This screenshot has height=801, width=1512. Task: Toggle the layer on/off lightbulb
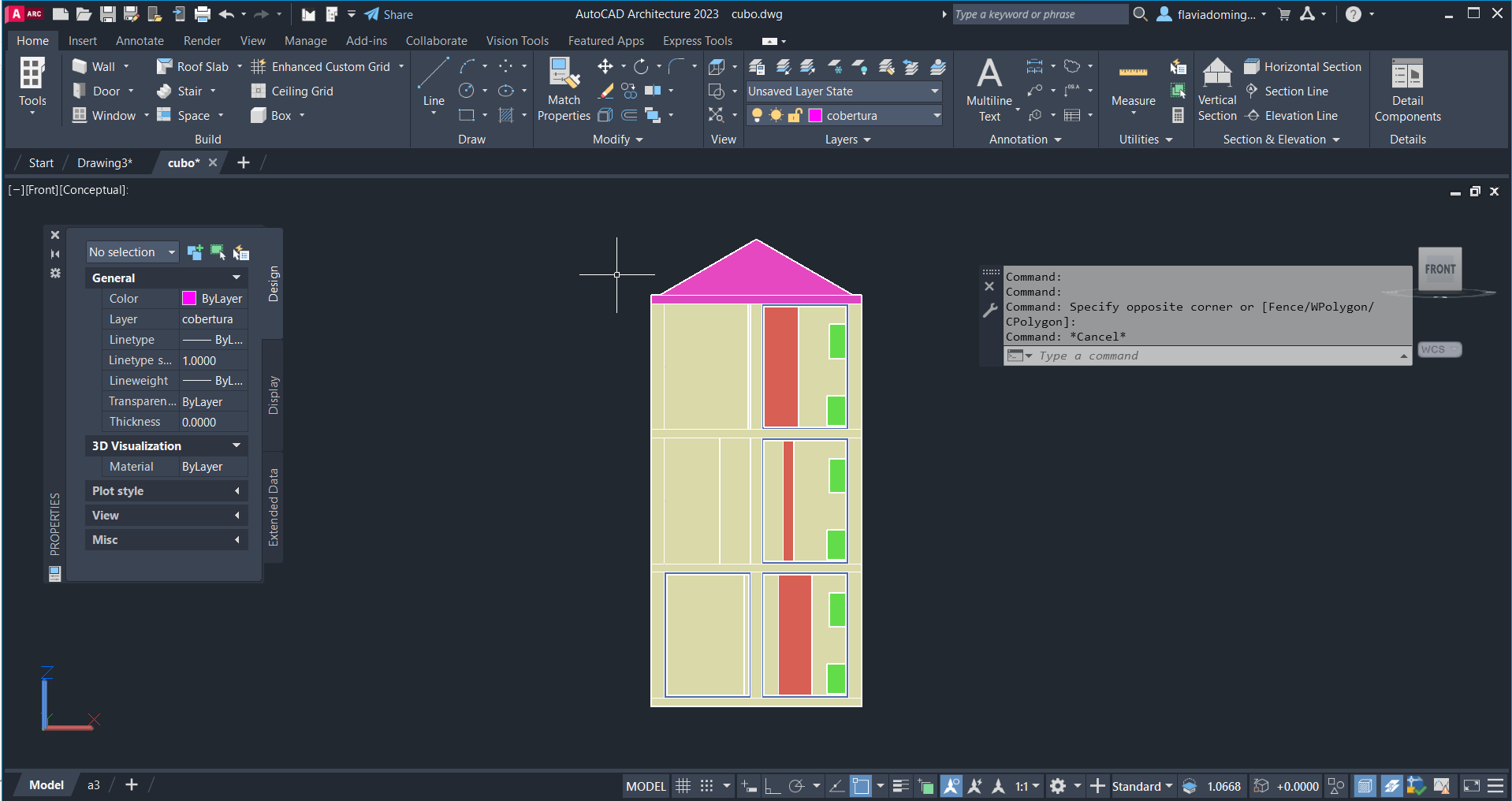[757, 116]
